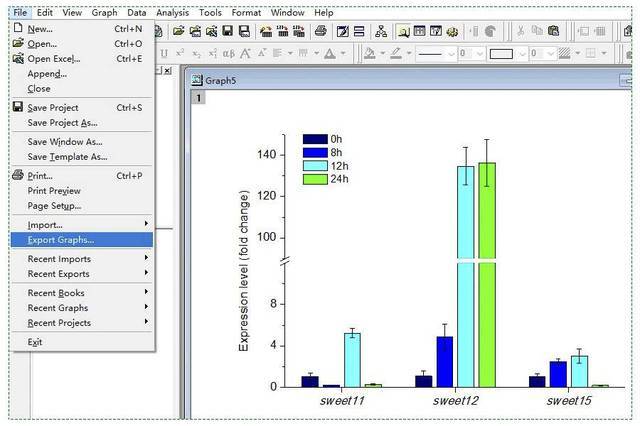Click the Open Excel toolbar icon
Image resolution: width=640 pixels, height=426 pixels.
pyautogui.click(x=211, y=31)
